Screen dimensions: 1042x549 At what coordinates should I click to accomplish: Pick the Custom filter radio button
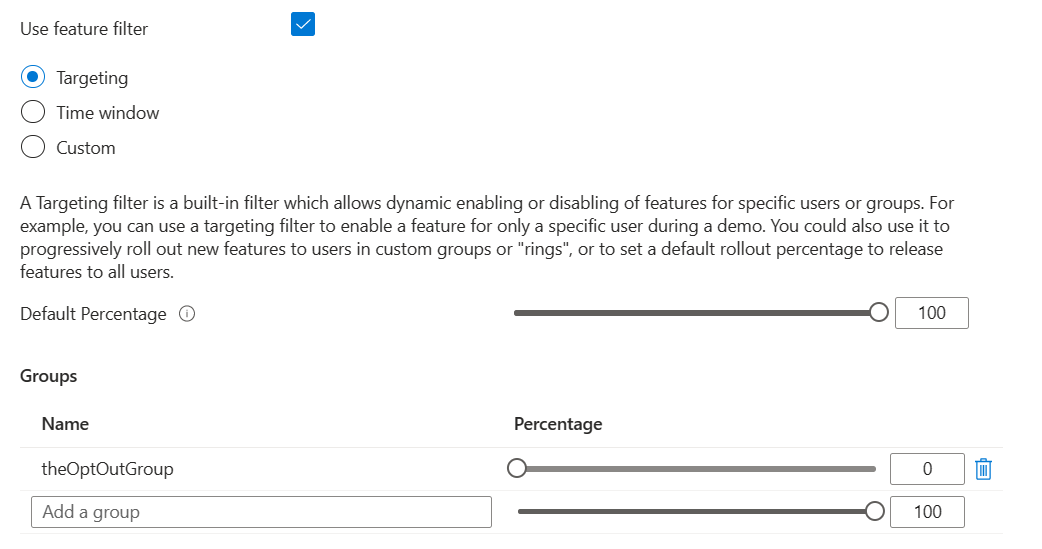coord(33,147)
